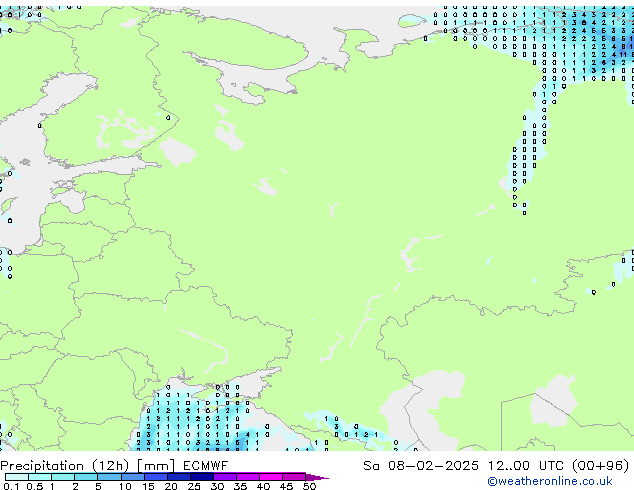Click the '10' legend scale label
The width and height of the screenshot is (634, 490).
pos(125,486)
